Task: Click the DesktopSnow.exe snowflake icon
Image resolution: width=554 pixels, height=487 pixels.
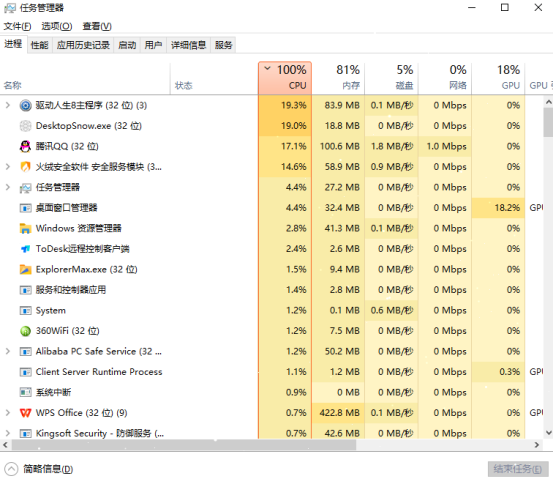Action: [x=25, y=126]
